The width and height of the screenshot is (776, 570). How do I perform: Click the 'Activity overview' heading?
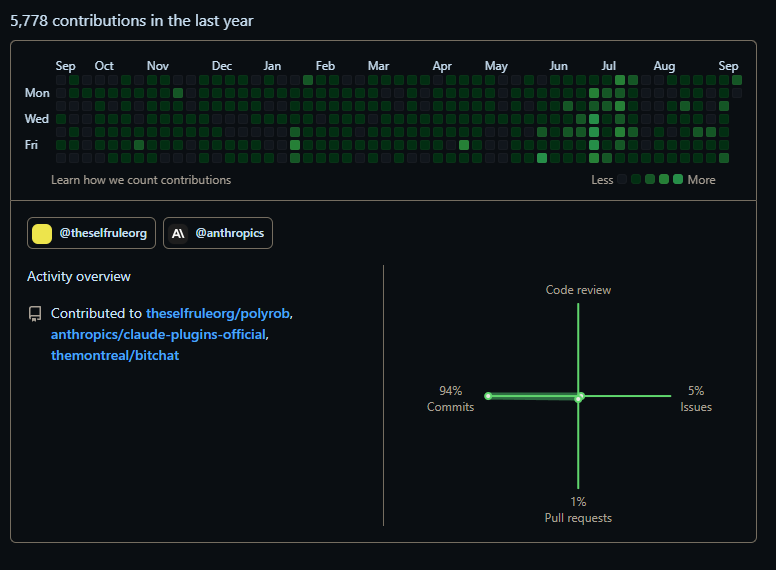click(79, 276)
